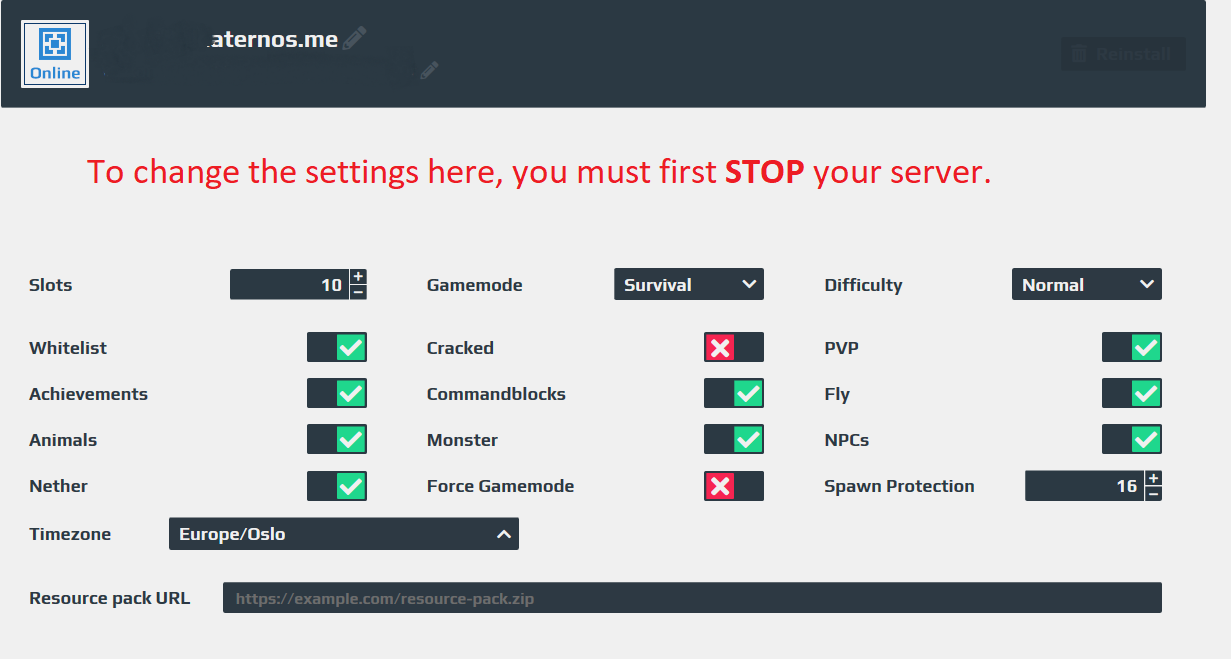Disable the Fly toggle

click(1132, 394)
